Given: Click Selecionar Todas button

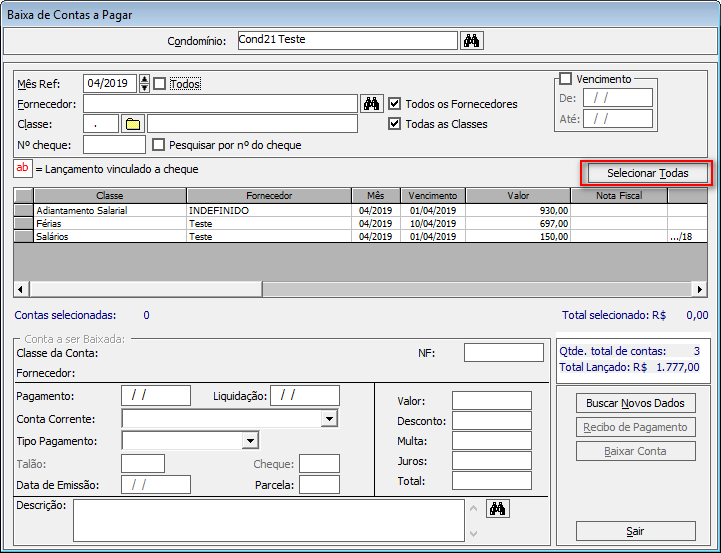Looking at the screenshot, I should tap(647, 173).
